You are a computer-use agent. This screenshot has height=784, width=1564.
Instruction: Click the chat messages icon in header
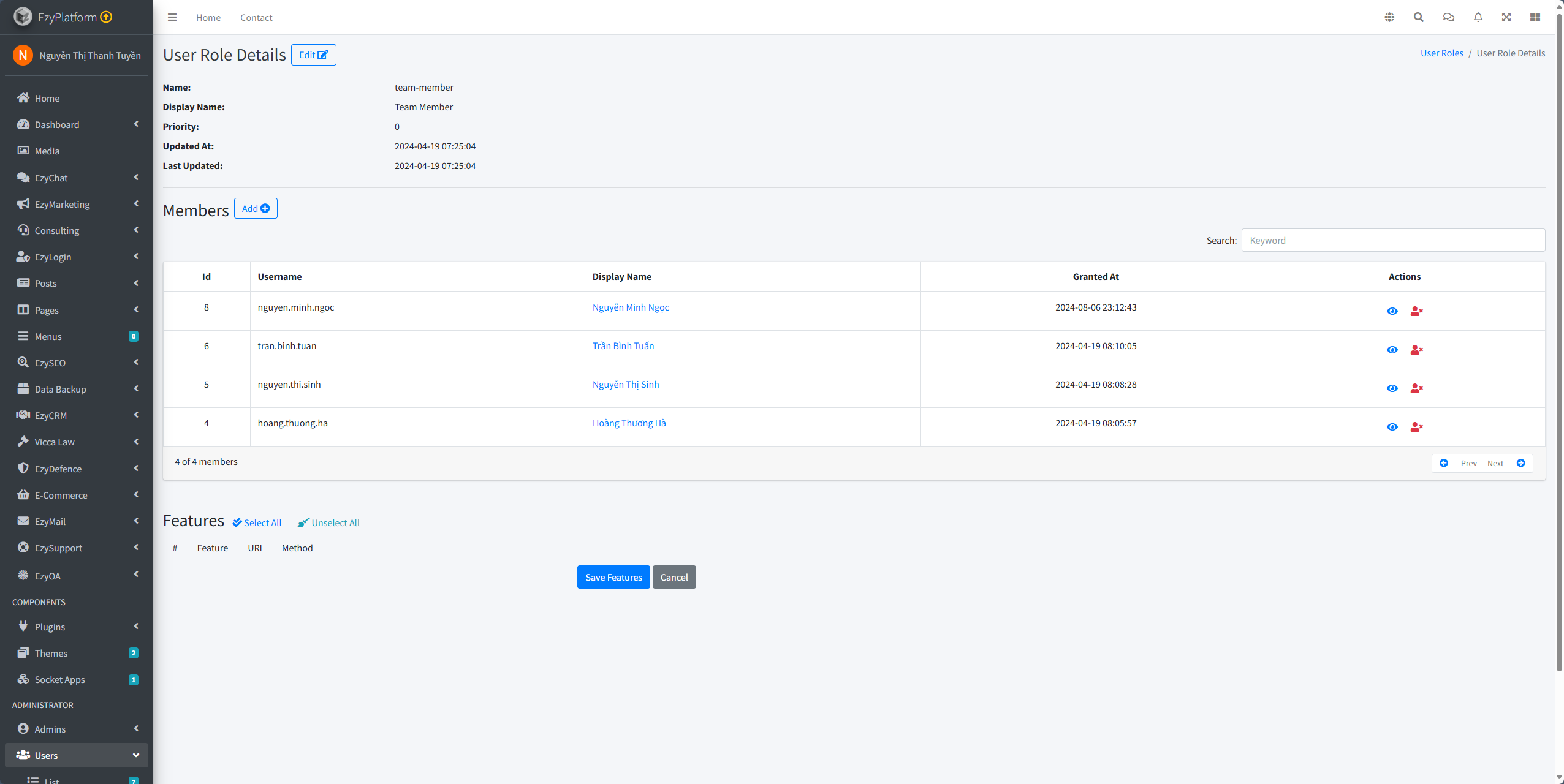point(1449,17)
